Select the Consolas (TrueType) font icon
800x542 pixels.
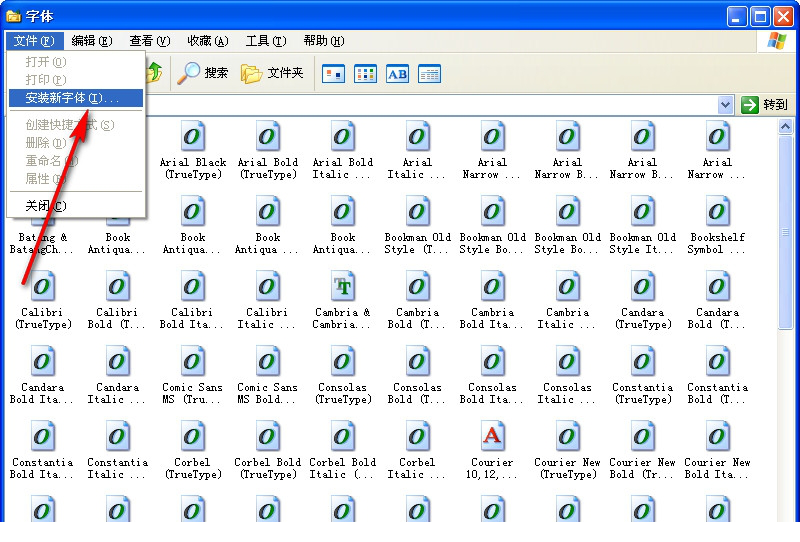pyautogui.click(x=343, y=362)
